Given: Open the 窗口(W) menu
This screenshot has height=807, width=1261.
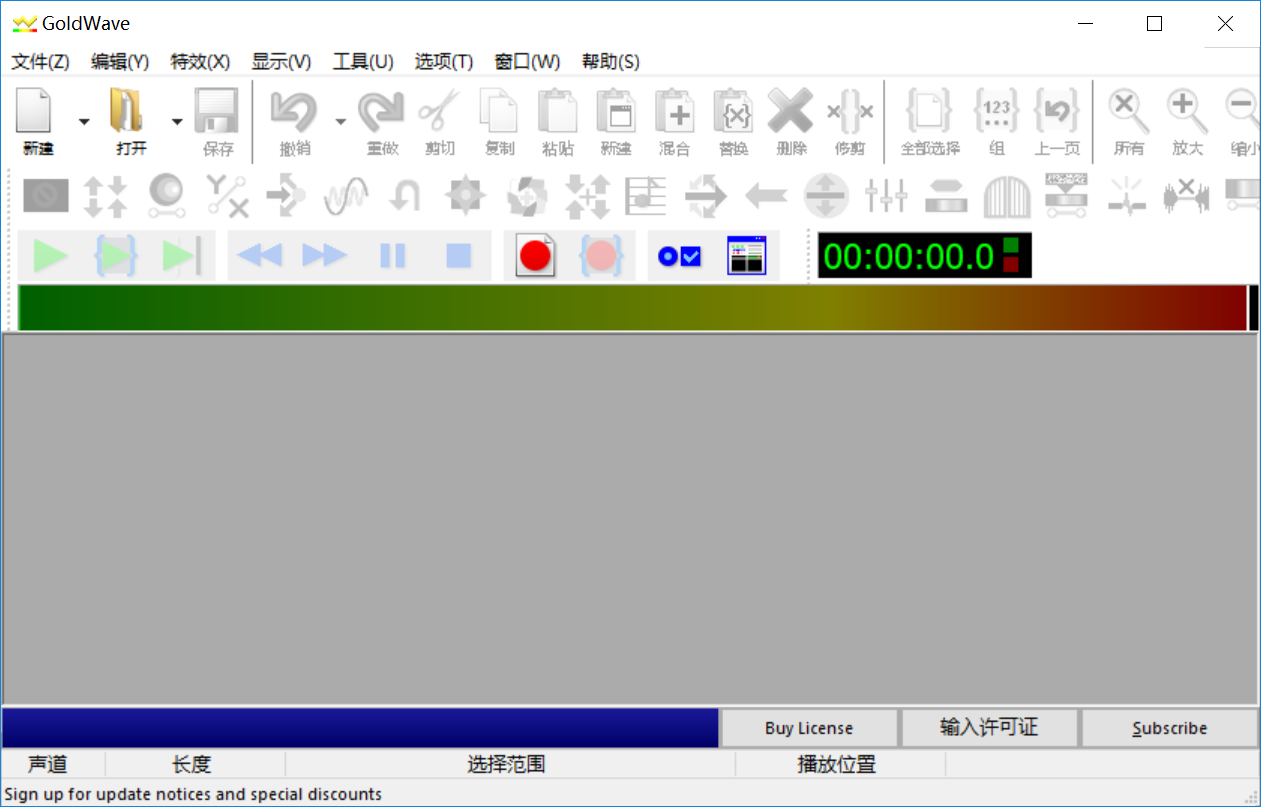Looking at the screenshot, I should click(x=527, y=61).
